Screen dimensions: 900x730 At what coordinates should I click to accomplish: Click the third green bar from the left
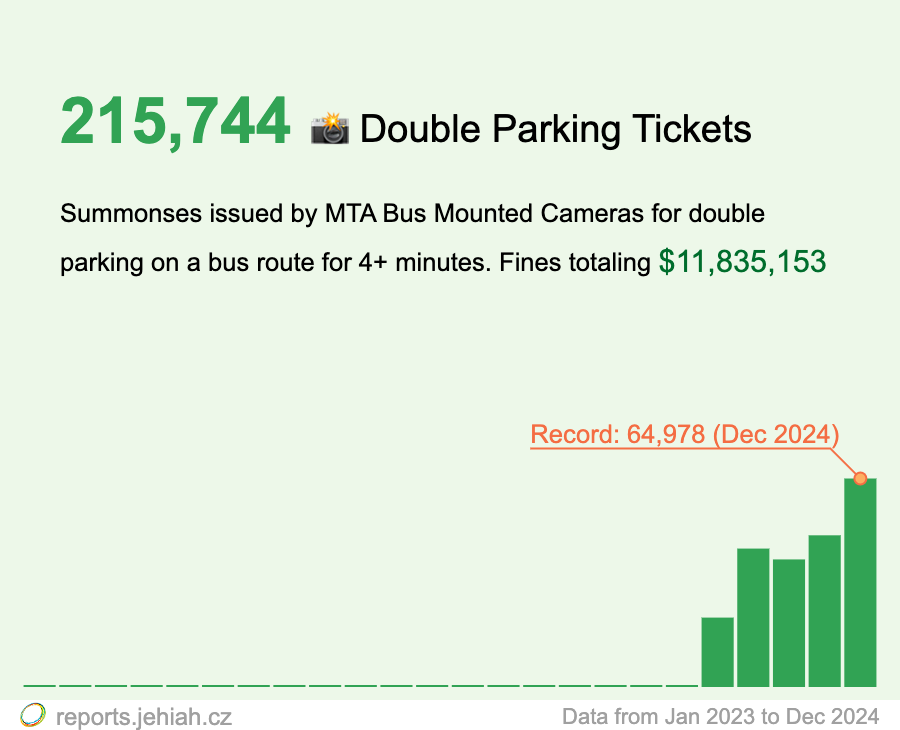point(789,622)
